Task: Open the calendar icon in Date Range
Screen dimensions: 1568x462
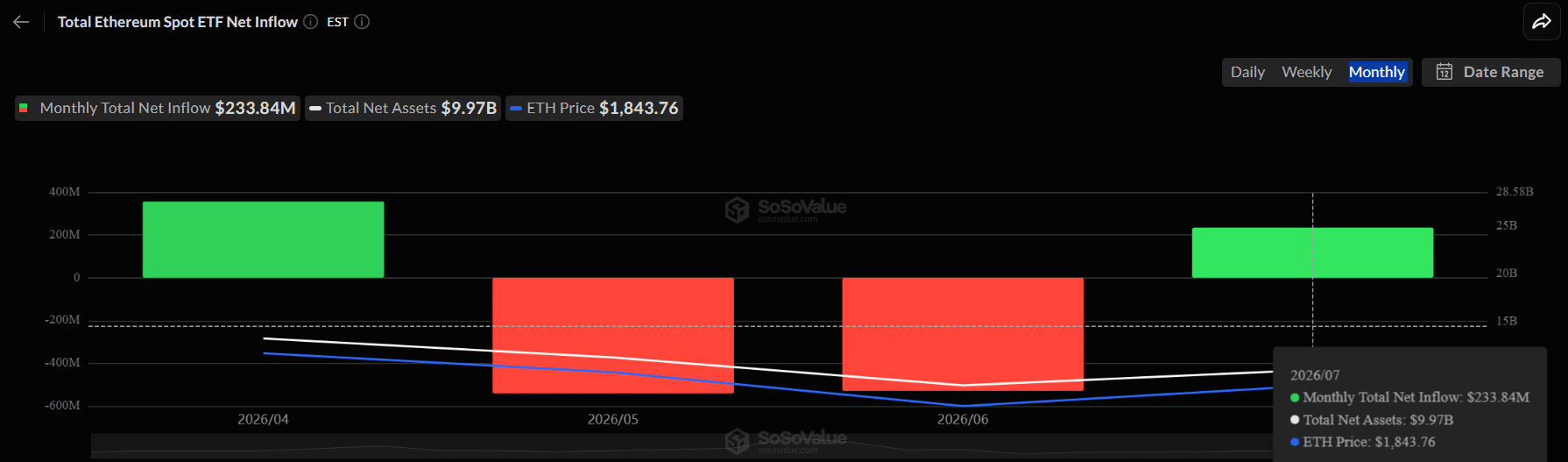Action: pos(1444,72)
